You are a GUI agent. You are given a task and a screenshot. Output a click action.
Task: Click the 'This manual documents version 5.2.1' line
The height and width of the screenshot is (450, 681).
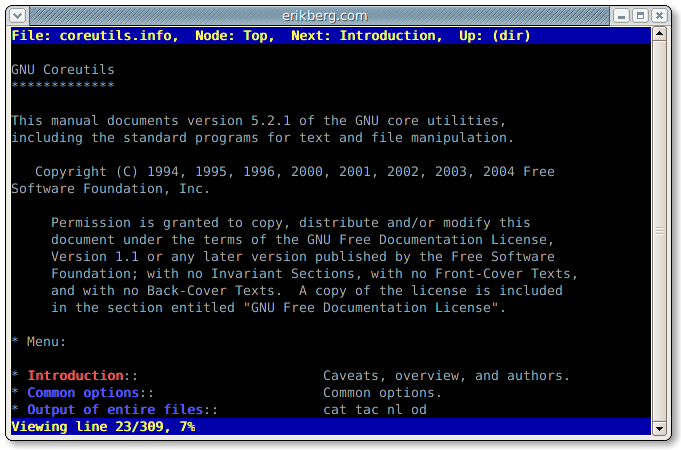pyautogui.click(x=259, y=120)
